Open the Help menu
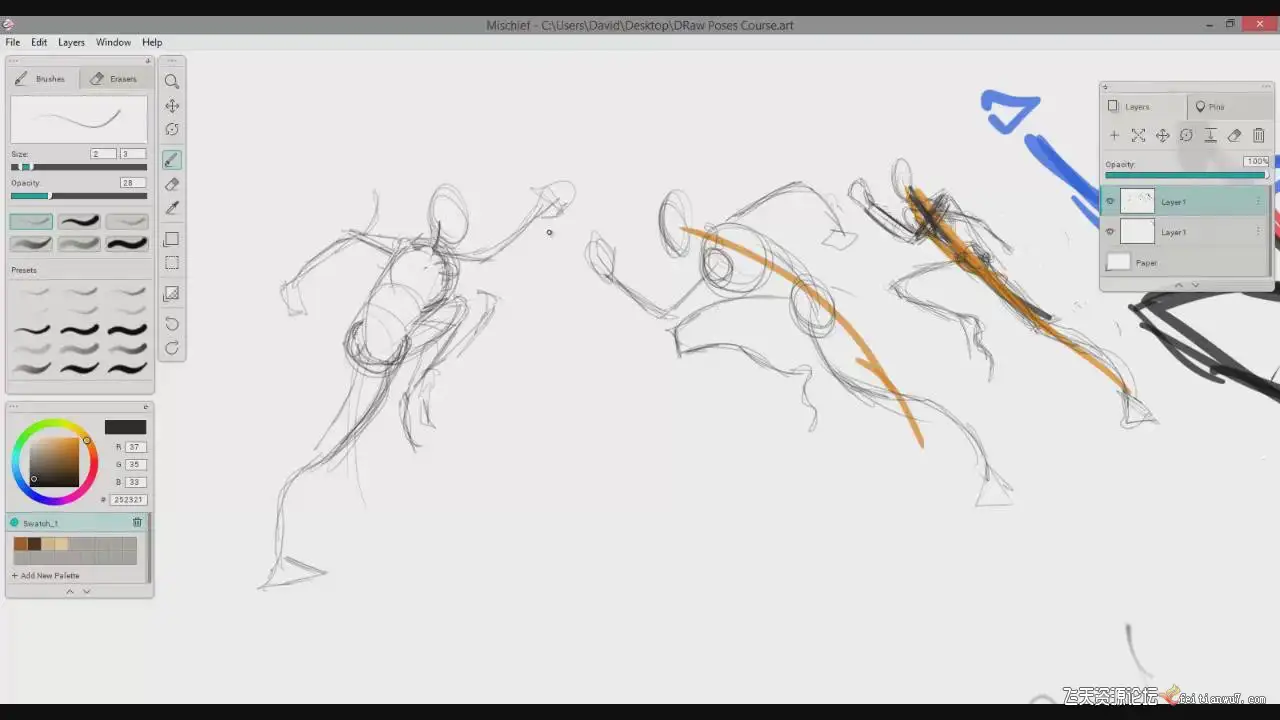The image size is (1280, 720). pyautogui.click(x=152, y=42)
